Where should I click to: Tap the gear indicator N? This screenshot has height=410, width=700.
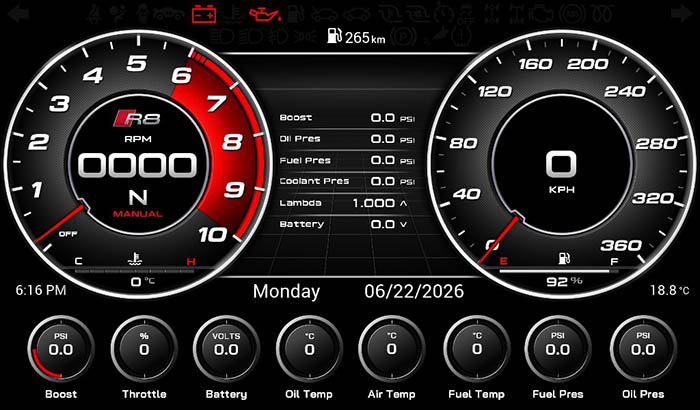point(138,197)
